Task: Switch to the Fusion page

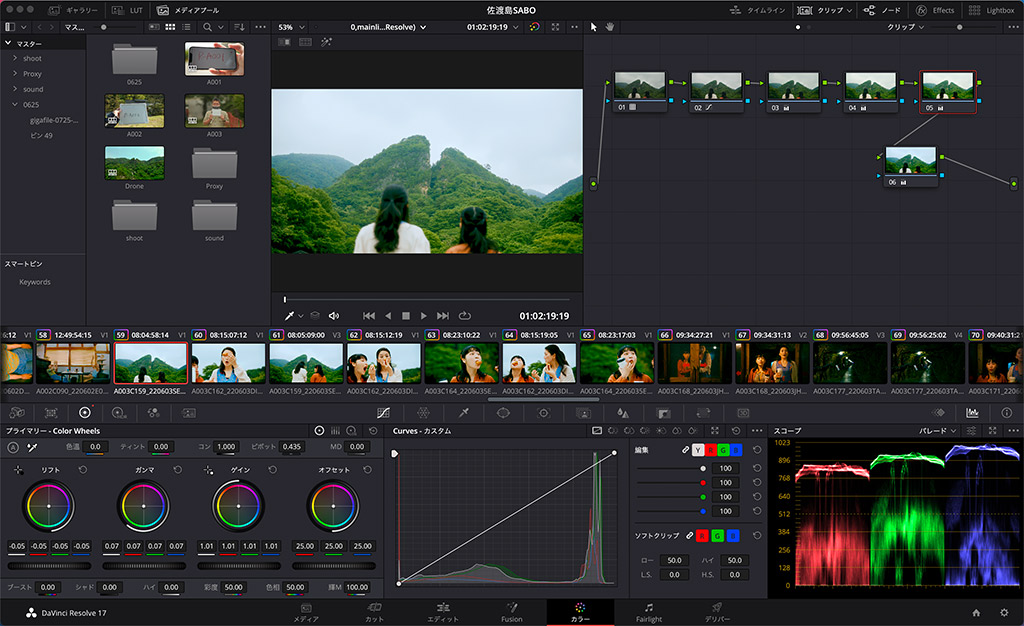Action: click(x=512, y=612)
